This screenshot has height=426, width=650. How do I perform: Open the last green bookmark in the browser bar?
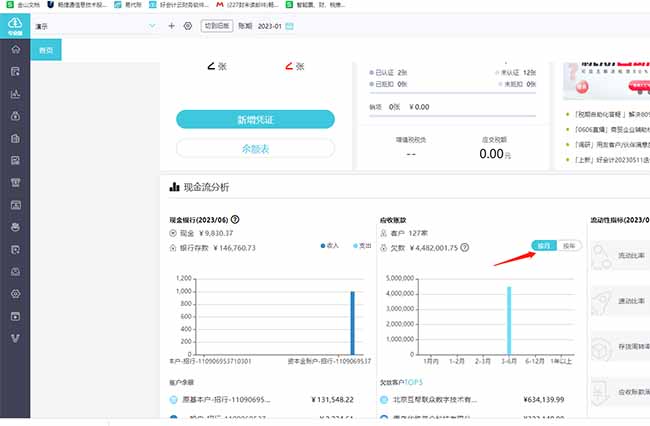289,5
